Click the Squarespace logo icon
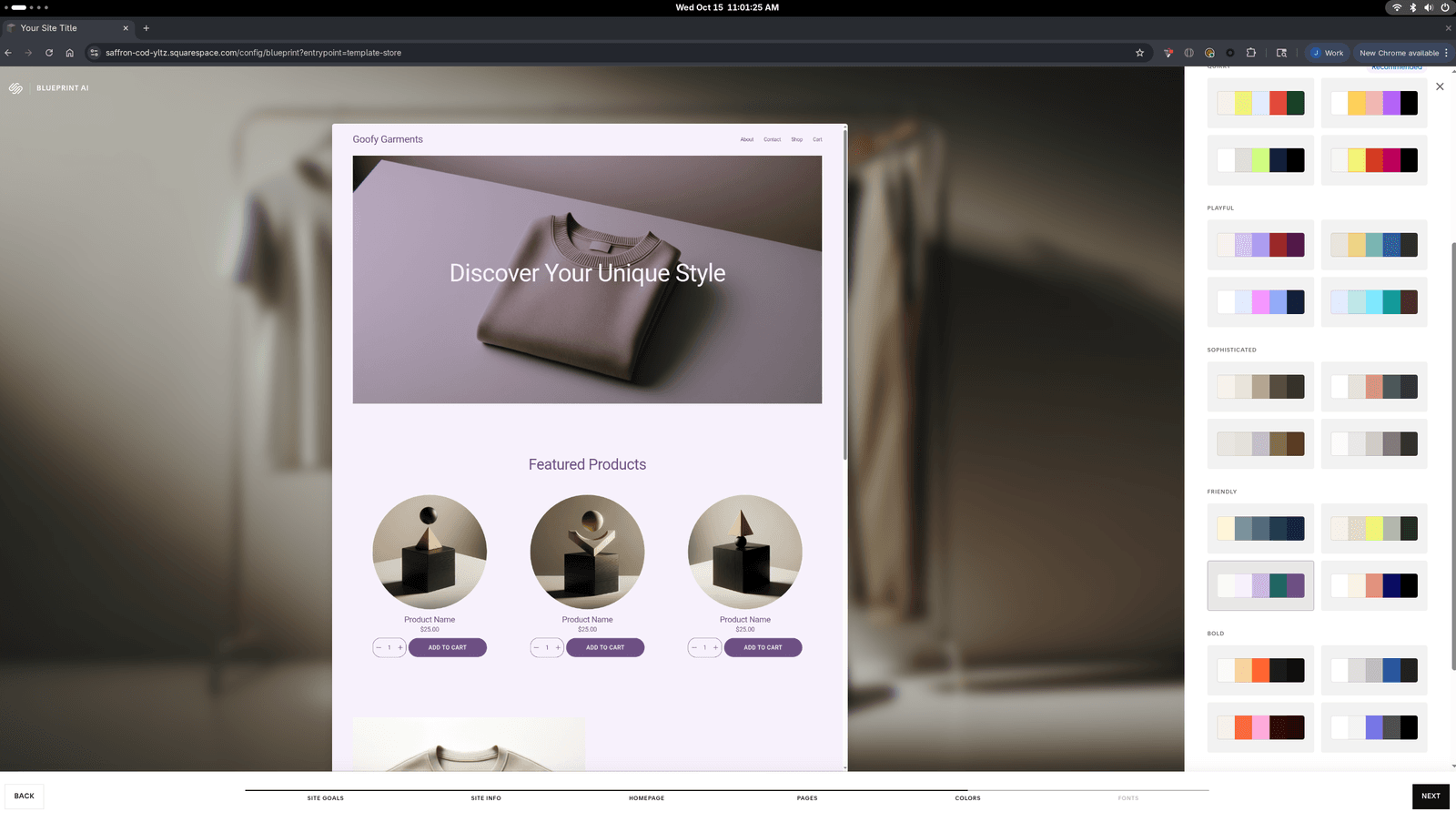1456x822 pixels. 15,88
